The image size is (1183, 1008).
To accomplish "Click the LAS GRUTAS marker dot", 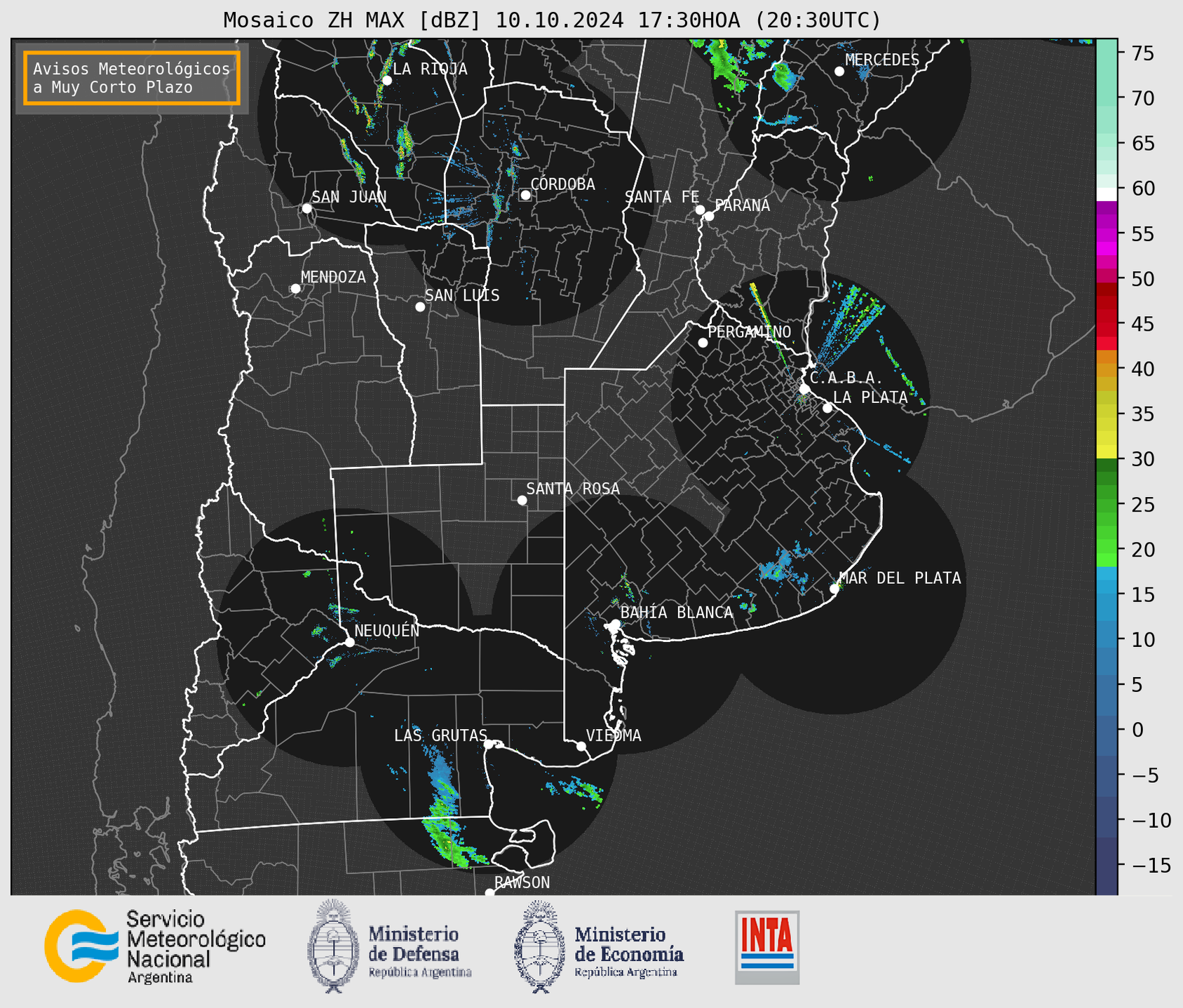I will (489, 744).
